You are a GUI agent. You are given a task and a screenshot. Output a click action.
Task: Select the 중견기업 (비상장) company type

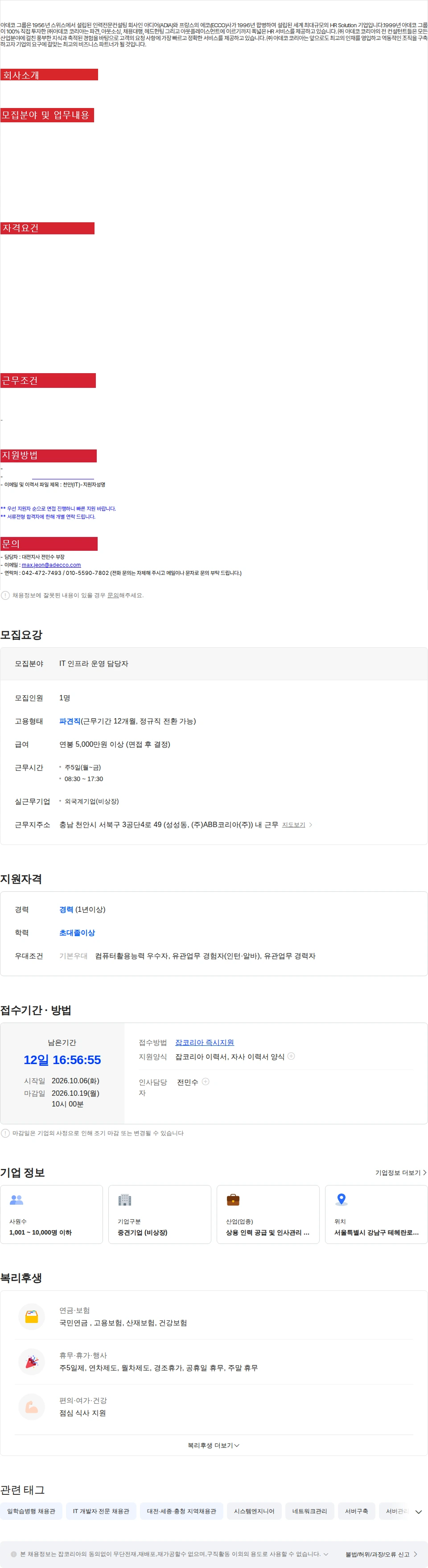click(142, 1233)
